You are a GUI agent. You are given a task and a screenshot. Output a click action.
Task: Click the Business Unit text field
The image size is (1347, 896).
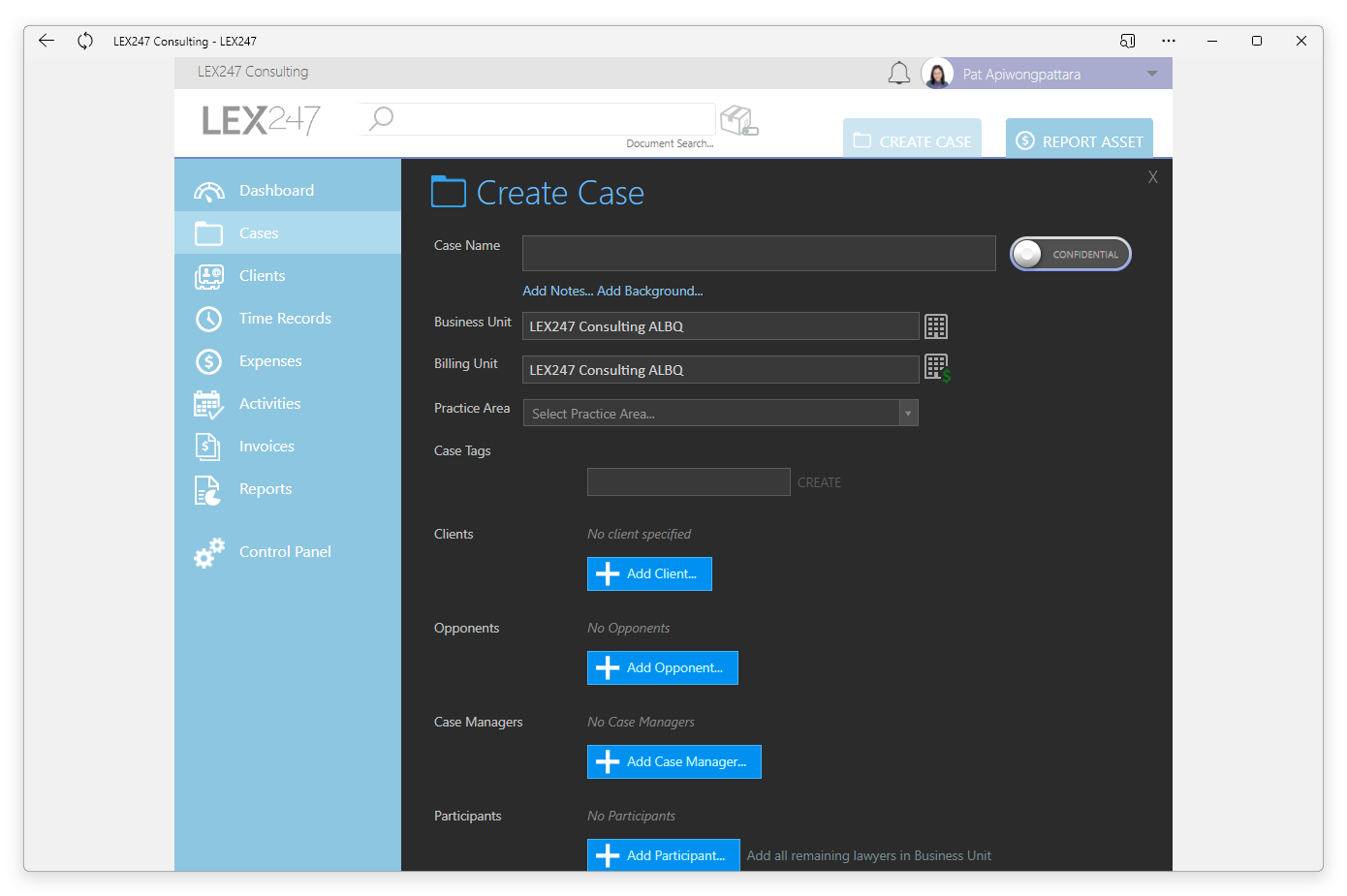tap(720, 326)
